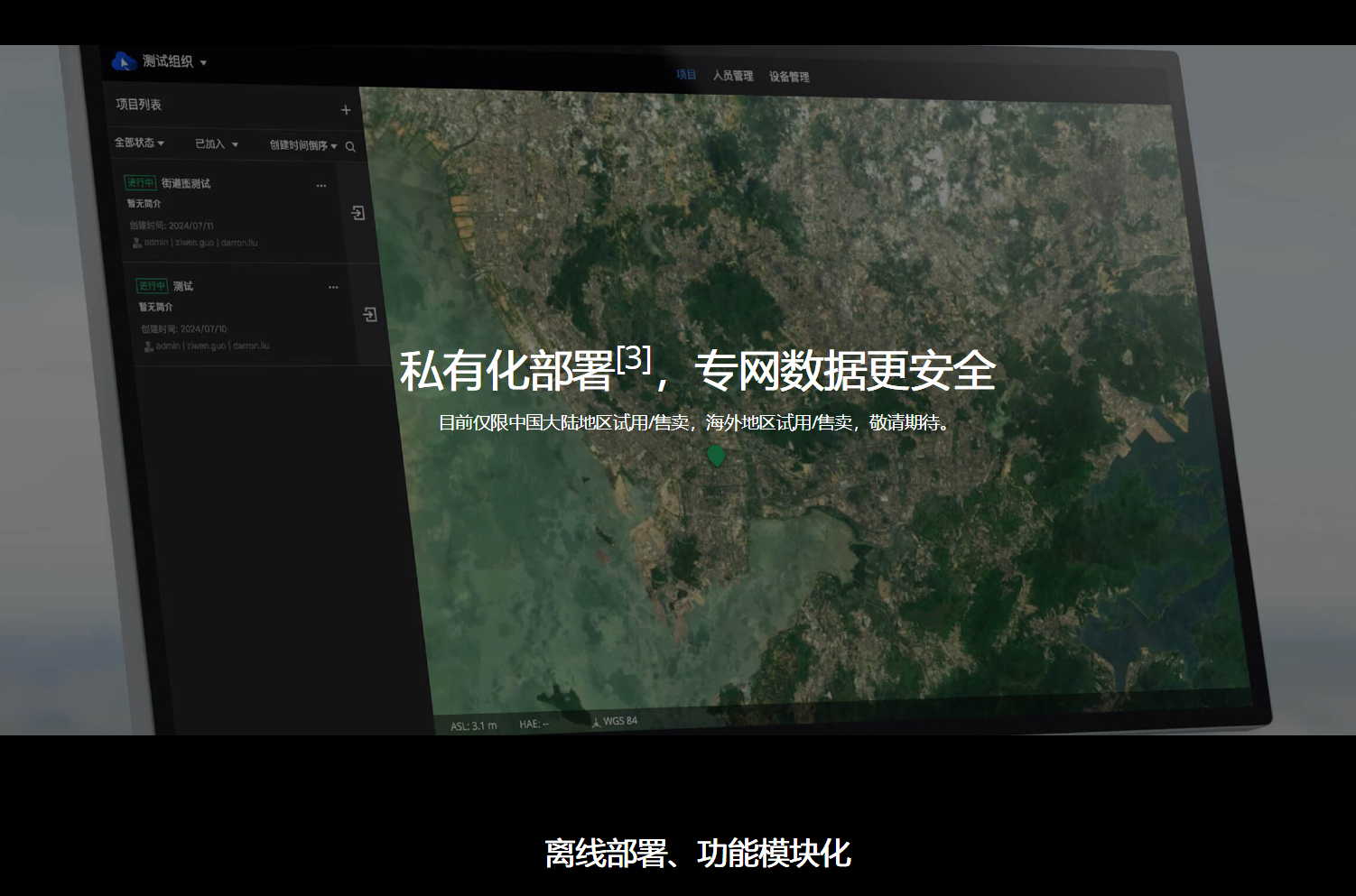Expand the 全部状态 status filter dropdown
Image resolution: width=1356 pixels, height=896 pixels.
[139, 143]
